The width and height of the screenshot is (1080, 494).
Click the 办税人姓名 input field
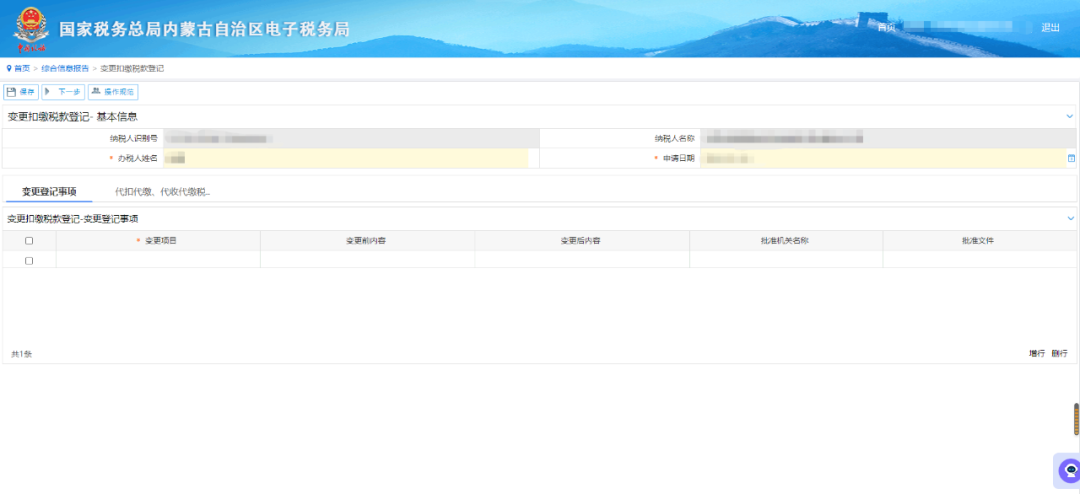346,158
